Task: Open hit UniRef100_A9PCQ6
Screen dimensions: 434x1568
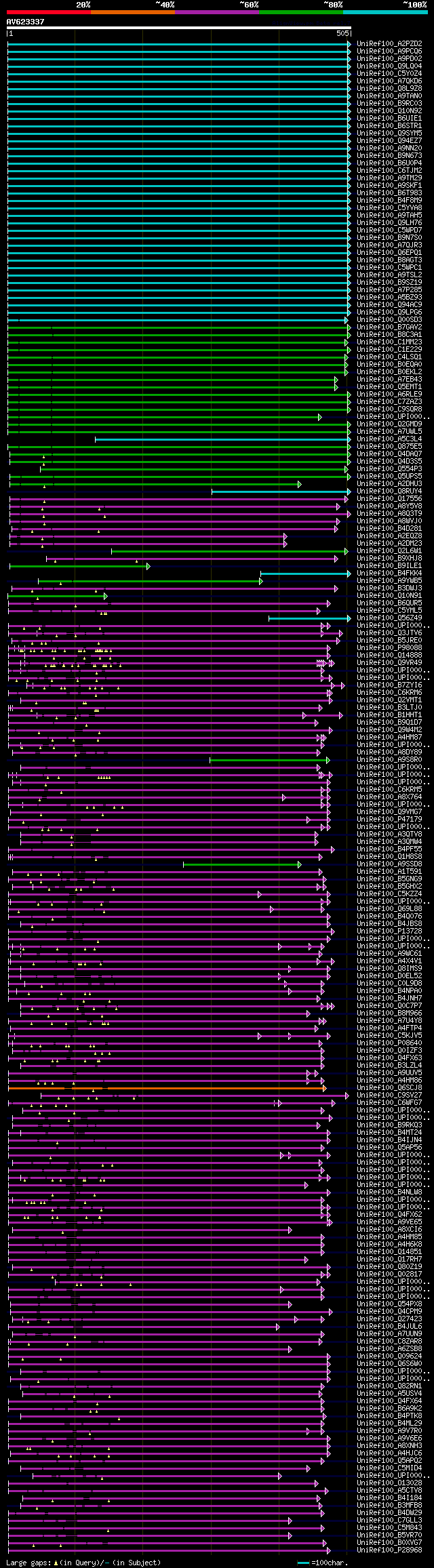Action: [389, 51]
